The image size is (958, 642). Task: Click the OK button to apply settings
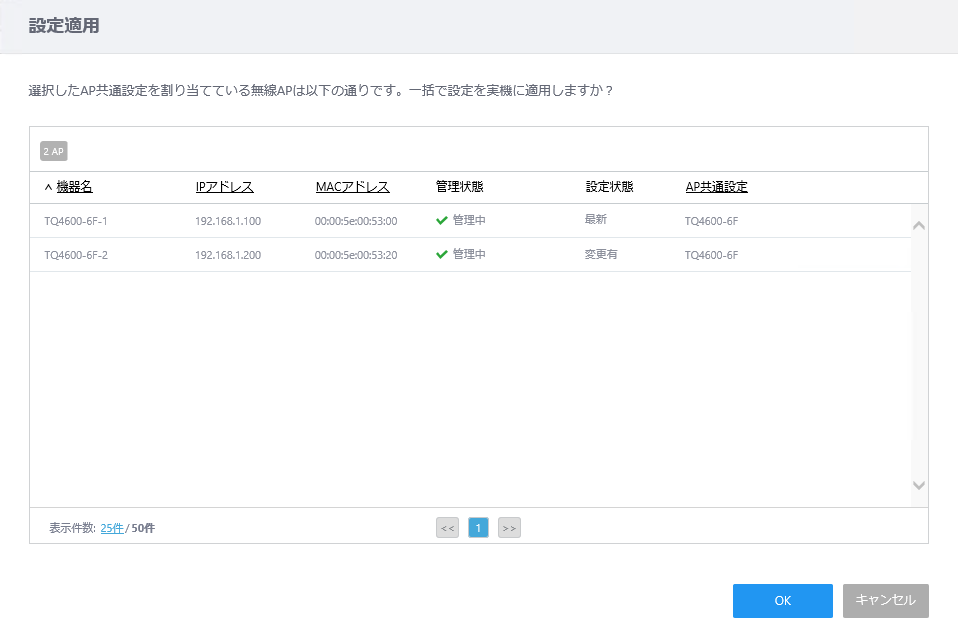pyautogui.click(x=783, y=600)
